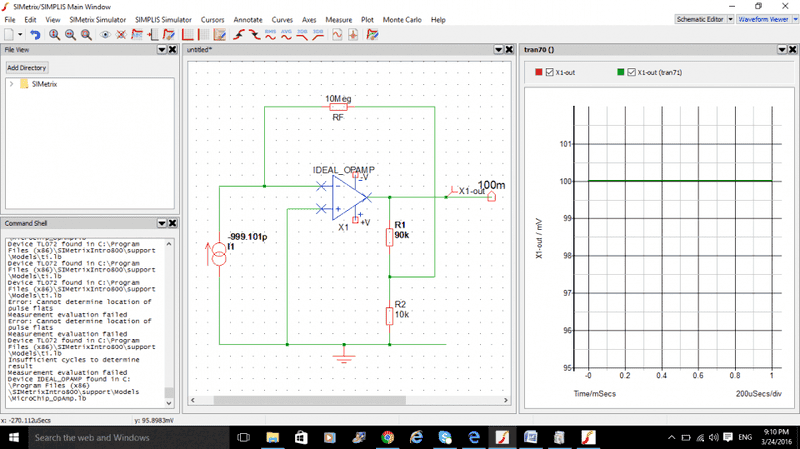Viewport: 800px width, 449px height.
Task: Click the new document icon in toolbar
Action: 7,35
